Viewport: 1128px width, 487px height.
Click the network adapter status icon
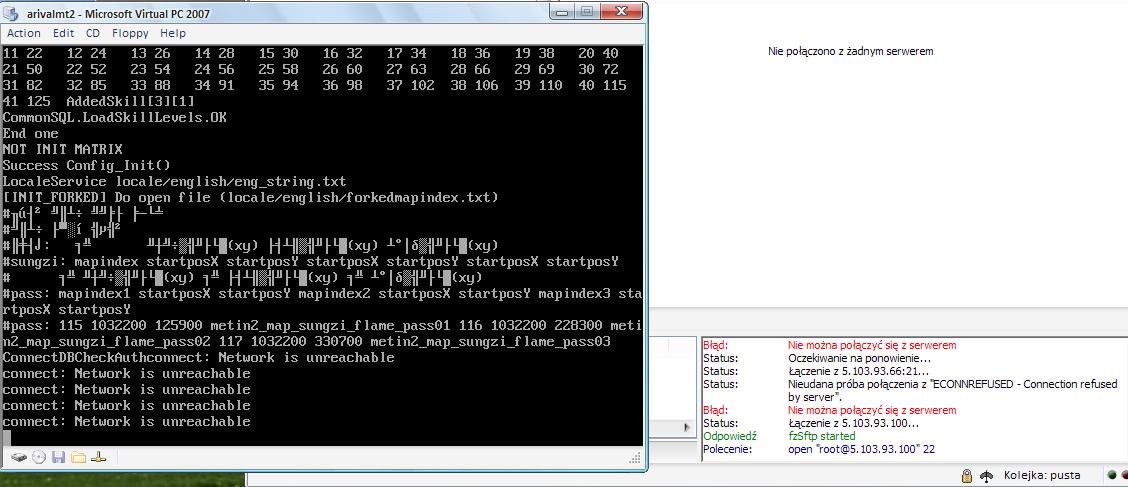[x=99, y=457]
